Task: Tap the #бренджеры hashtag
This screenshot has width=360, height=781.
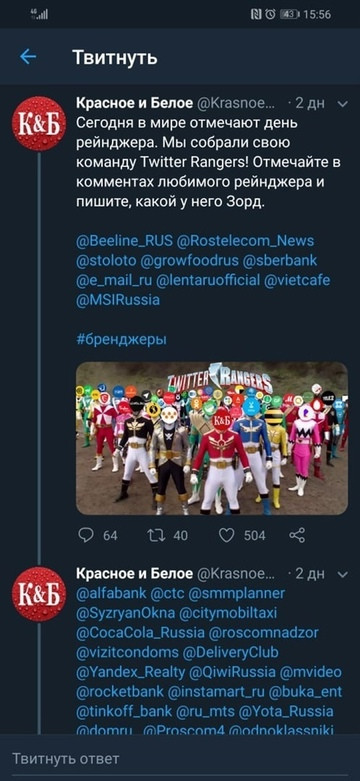Action: click(x=121, y=340)
